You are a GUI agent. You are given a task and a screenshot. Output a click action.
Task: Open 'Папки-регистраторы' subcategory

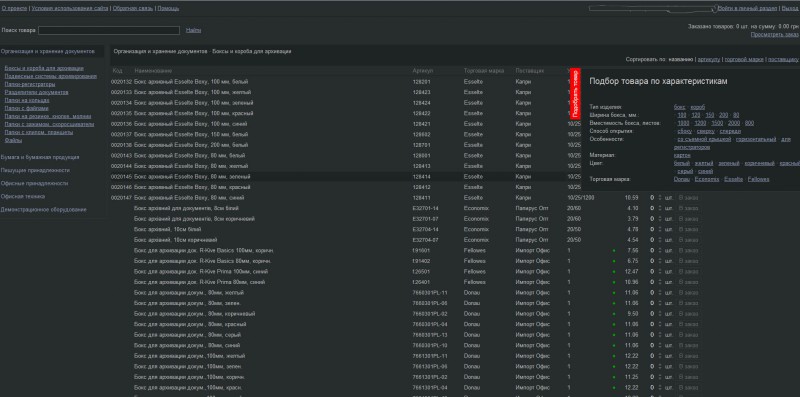(30, 84)
